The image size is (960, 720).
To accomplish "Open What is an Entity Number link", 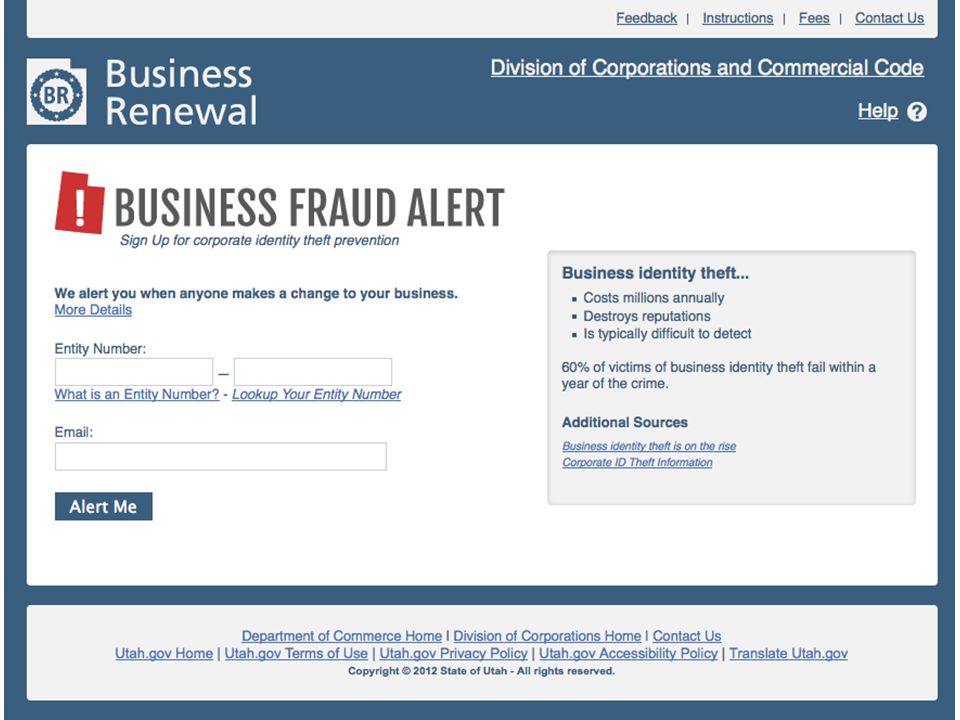I will (137, 394).
